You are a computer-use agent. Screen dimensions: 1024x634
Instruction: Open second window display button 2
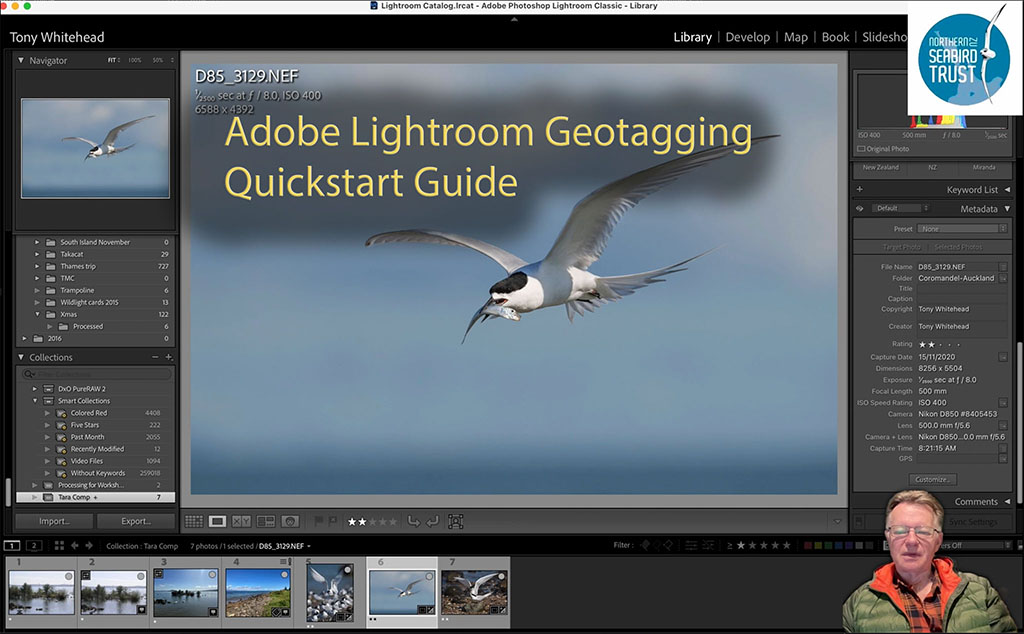tap(34, 545)
